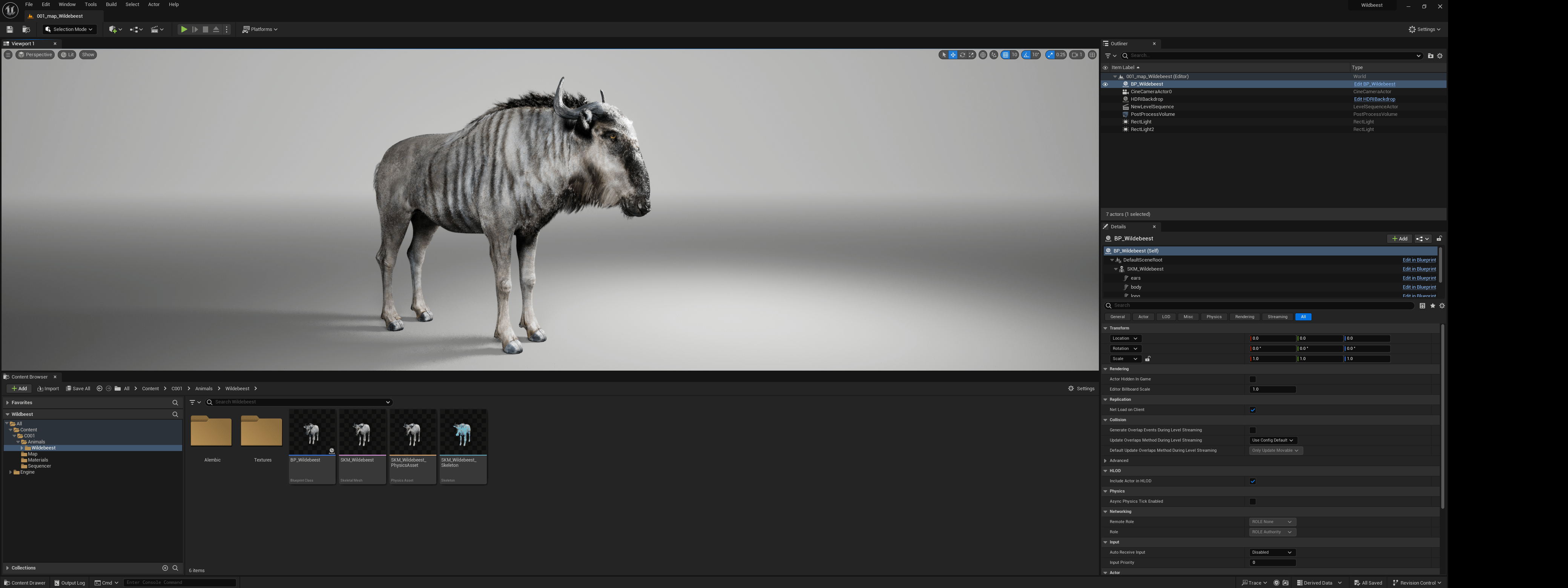Select the Physics filter tab in Details

click(1214, 317)
